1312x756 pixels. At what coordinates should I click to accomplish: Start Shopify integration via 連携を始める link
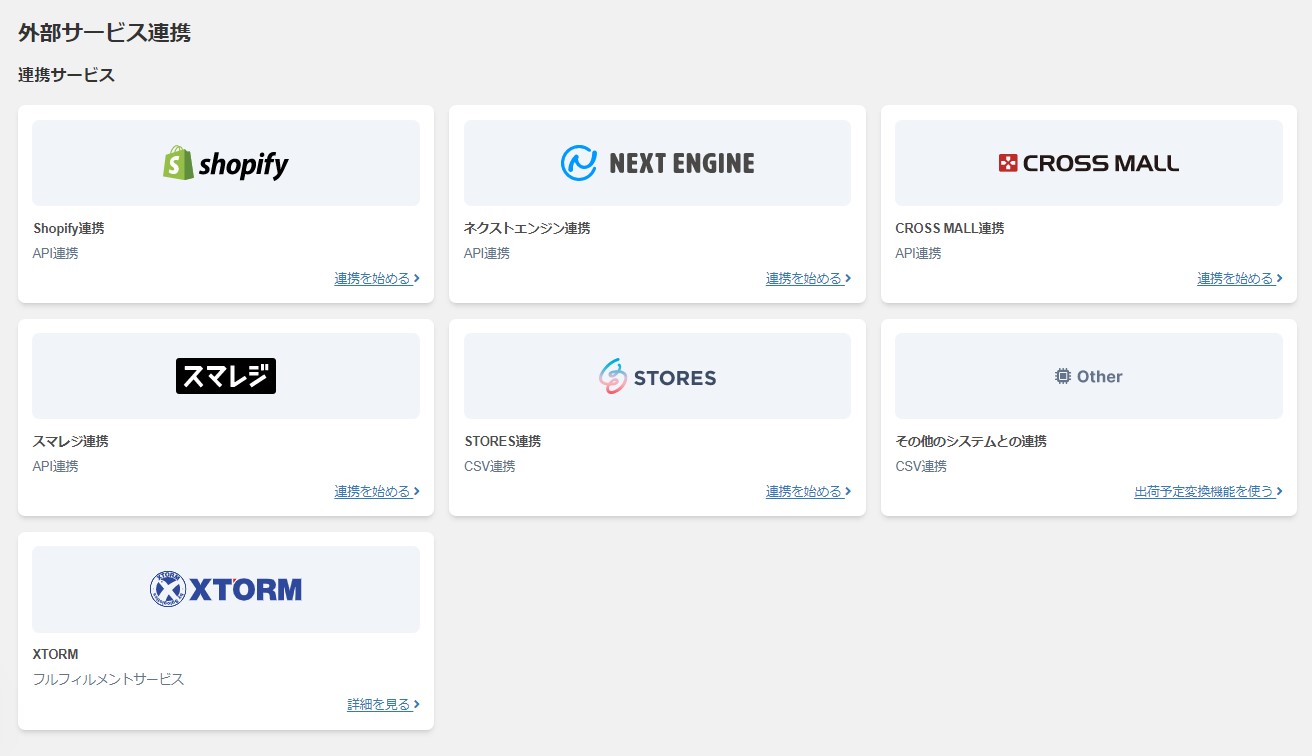pos(377,278)
